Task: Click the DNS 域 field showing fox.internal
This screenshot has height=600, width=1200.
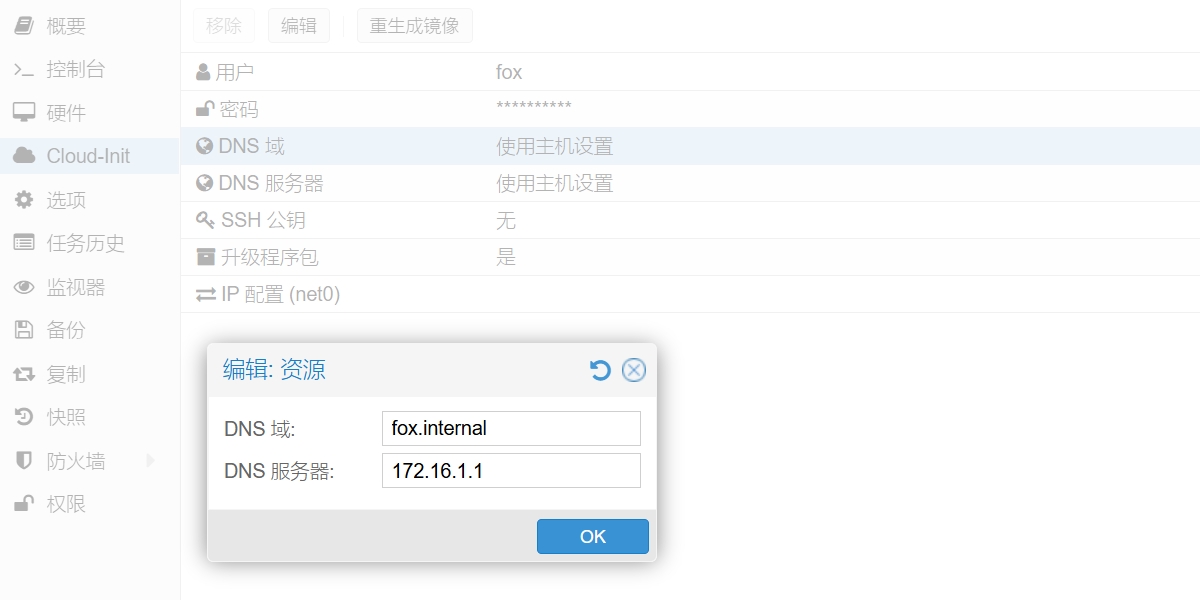Action: 510,428
